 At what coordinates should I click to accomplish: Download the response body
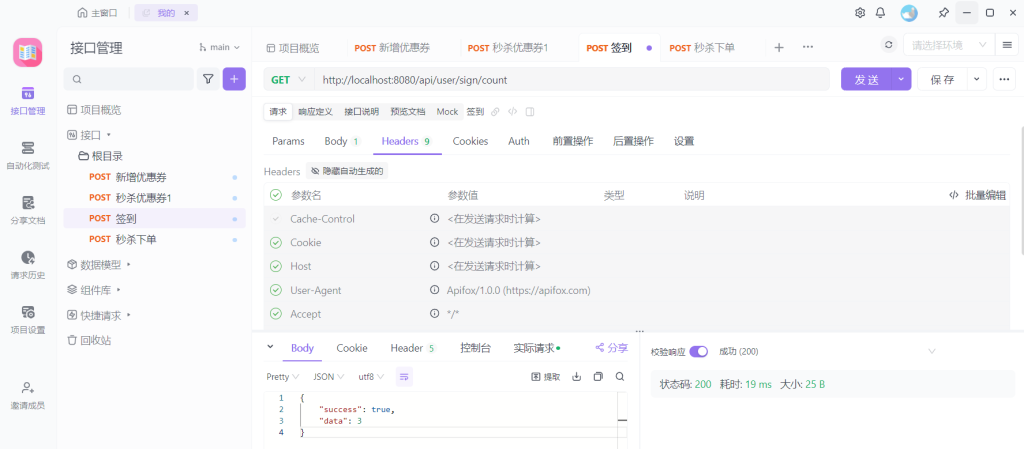(x=576, y=377)
